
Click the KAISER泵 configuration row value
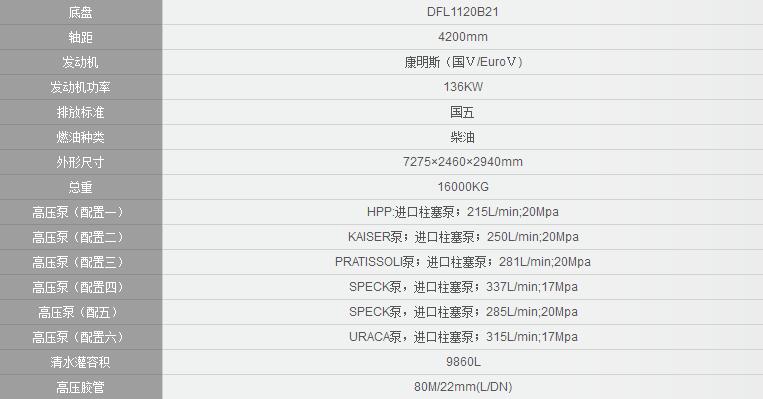click(463, 237)
